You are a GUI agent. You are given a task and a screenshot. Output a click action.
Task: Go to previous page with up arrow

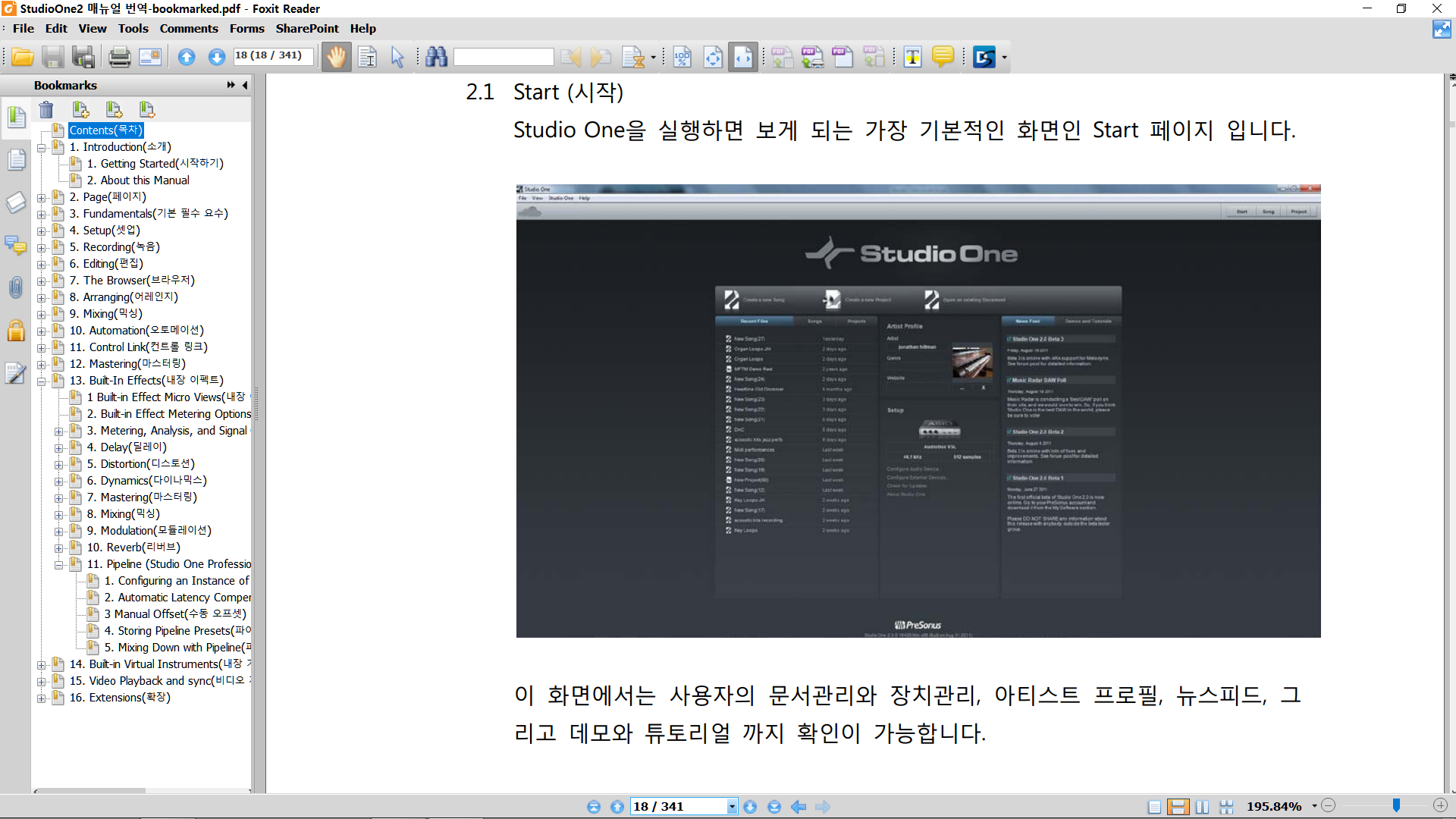pos(187,57)
